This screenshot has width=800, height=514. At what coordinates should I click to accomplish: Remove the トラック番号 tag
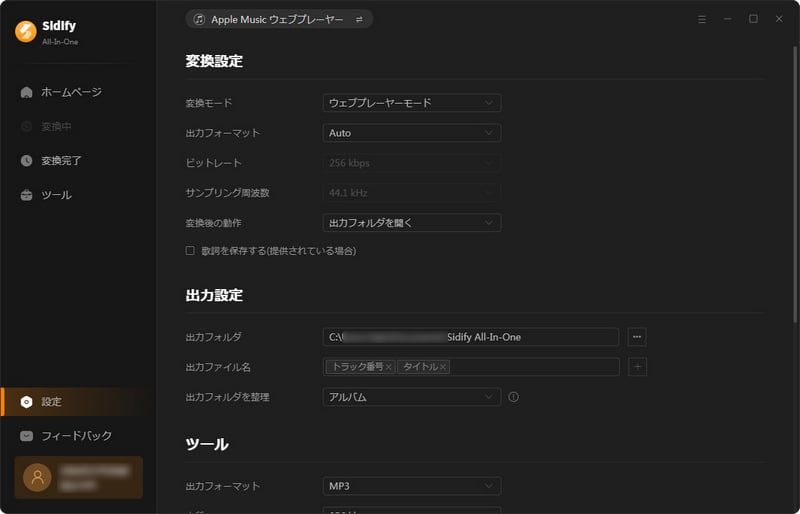pyautogui.click(x=389, y=367)
